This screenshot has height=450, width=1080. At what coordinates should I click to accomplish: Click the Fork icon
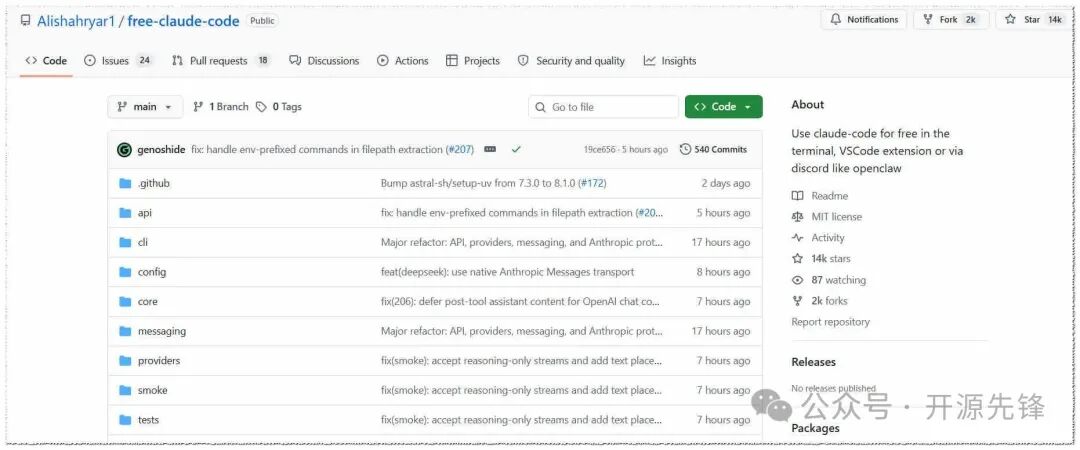[928, 19]
